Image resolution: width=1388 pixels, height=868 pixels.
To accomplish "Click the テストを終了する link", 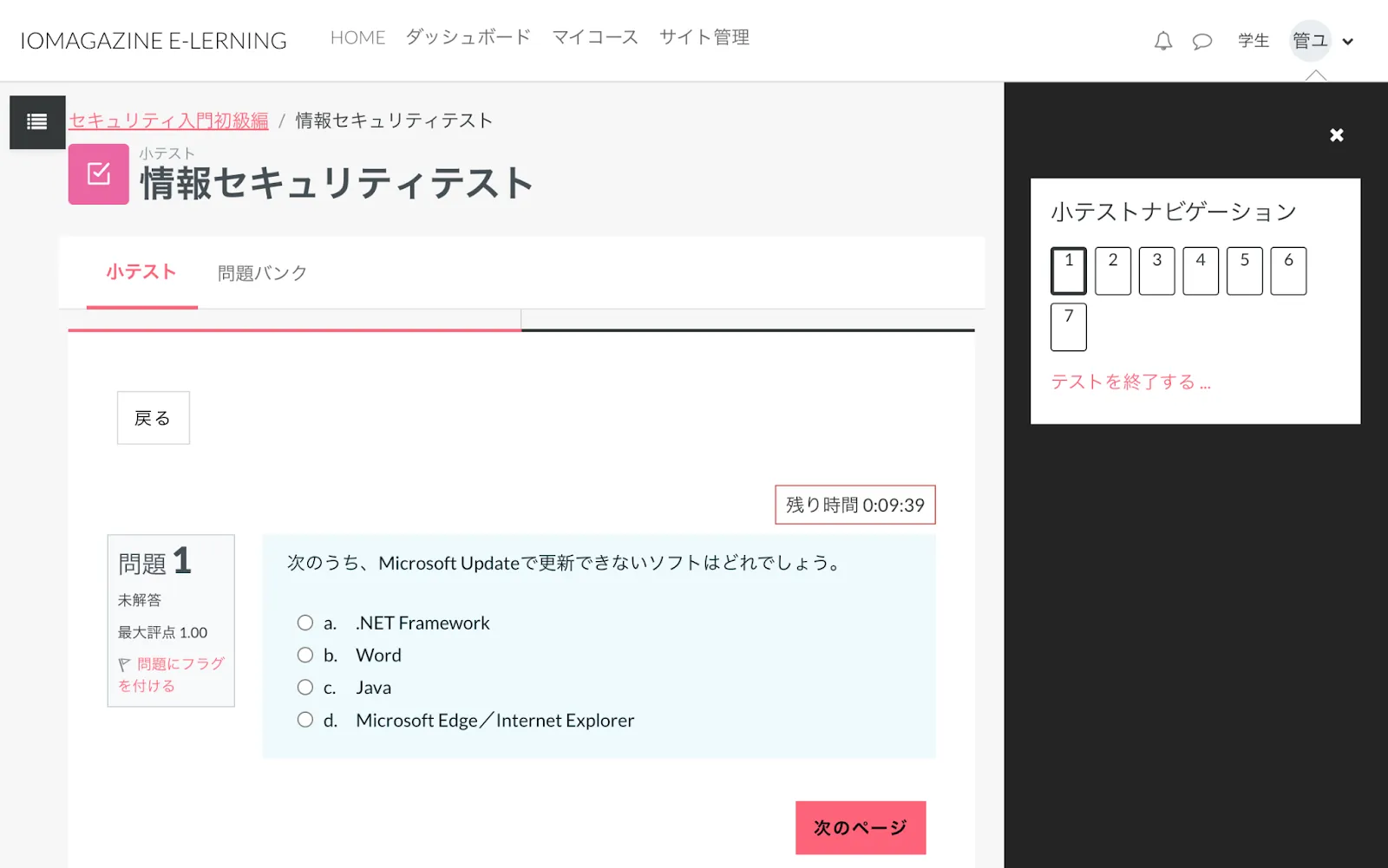I will pos(1130,382).
